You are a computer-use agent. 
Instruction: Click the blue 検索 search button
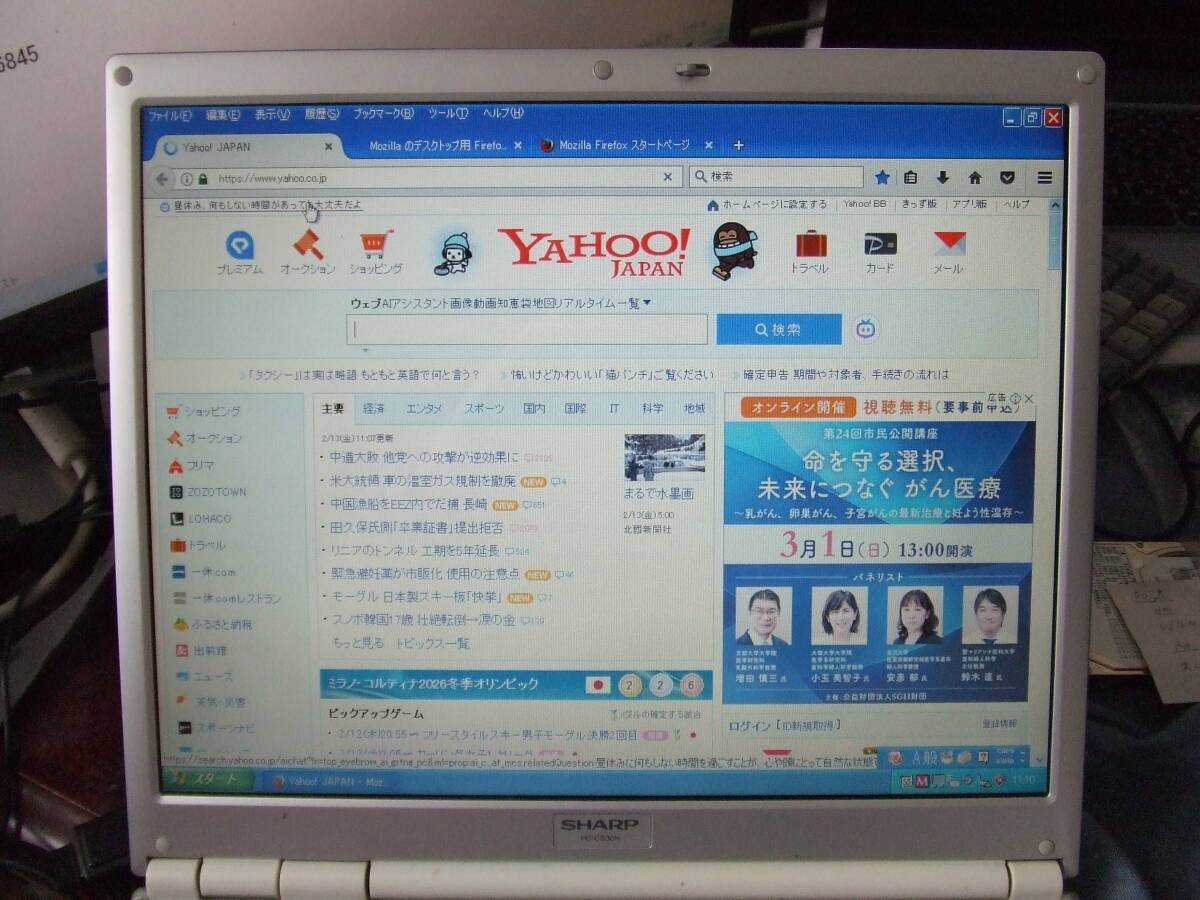pos(779,330)
